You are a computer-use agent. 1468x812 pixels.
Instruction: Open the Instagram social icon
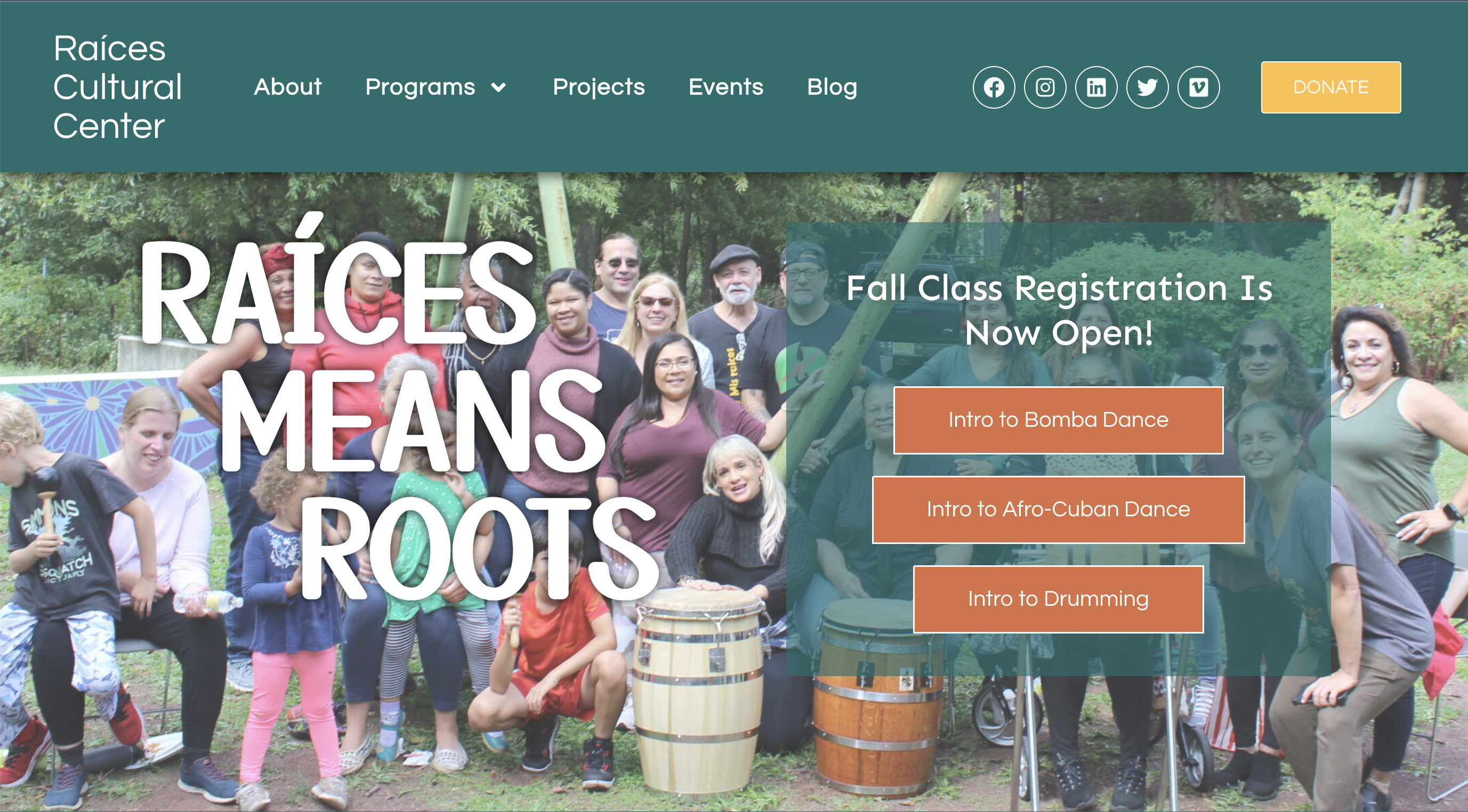(1045, 87)
